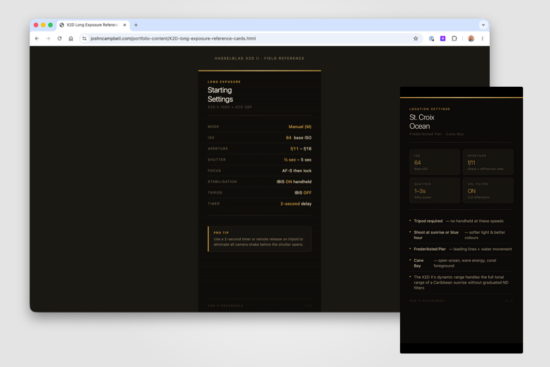Select the '2-second delay' timer value
Viewport: 550px width, 367px height.
(x=296, y=203)
